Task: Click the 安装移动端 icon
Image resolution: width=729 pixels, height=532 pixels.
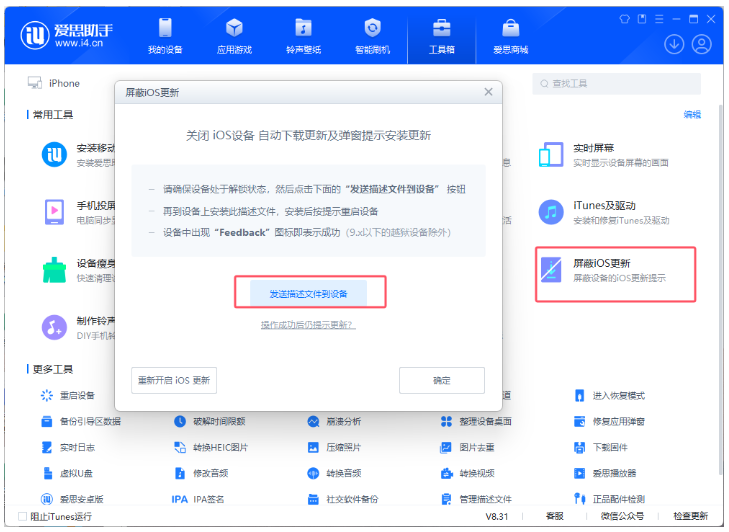Action: point(54,154)
